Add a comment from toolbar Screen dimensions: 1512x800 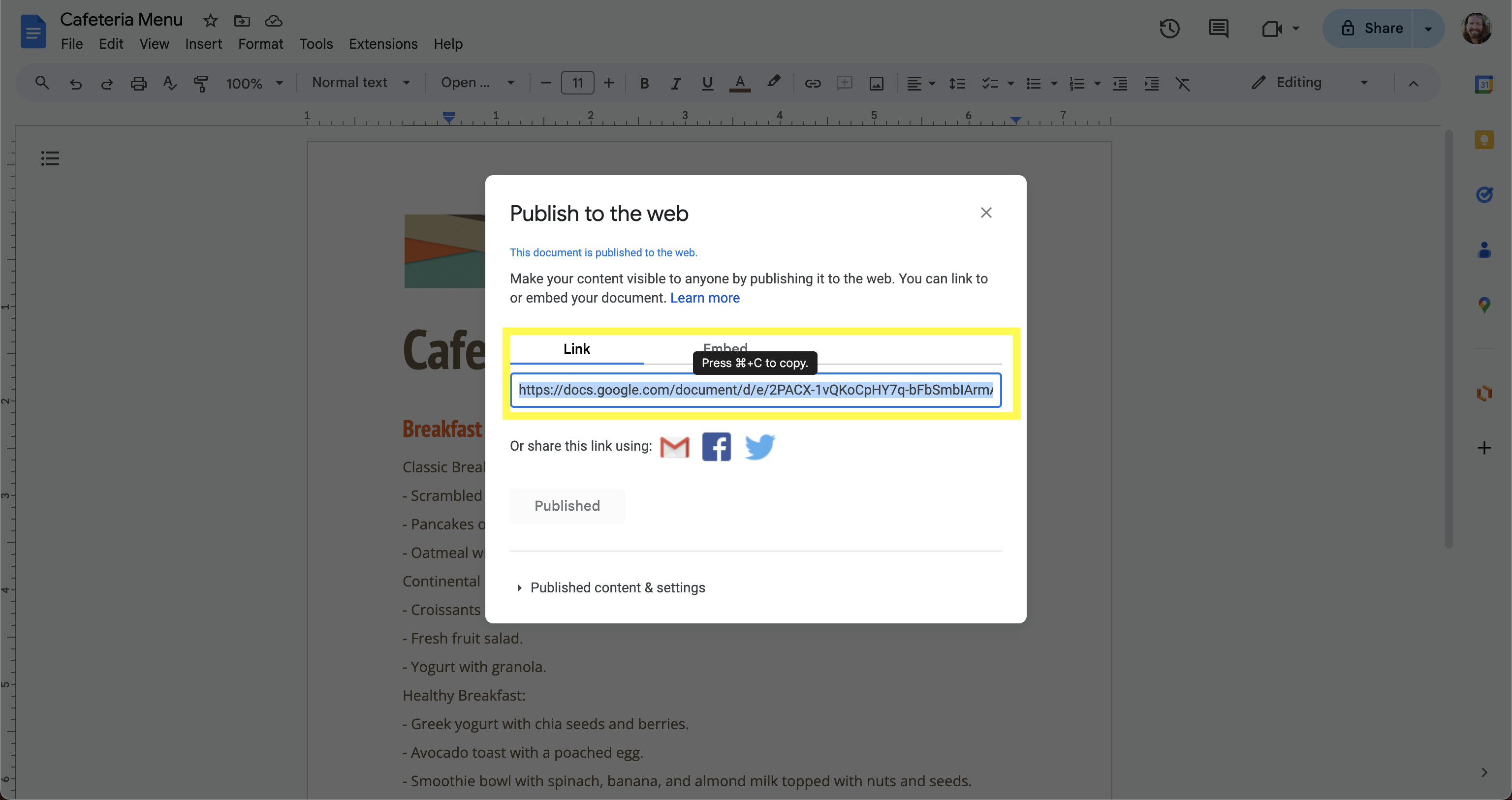844,83
